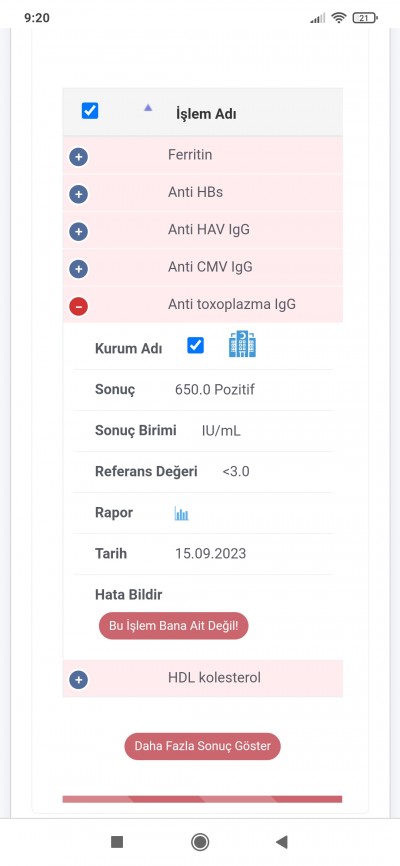Expand the Anti HBs result details

(78, 194)
